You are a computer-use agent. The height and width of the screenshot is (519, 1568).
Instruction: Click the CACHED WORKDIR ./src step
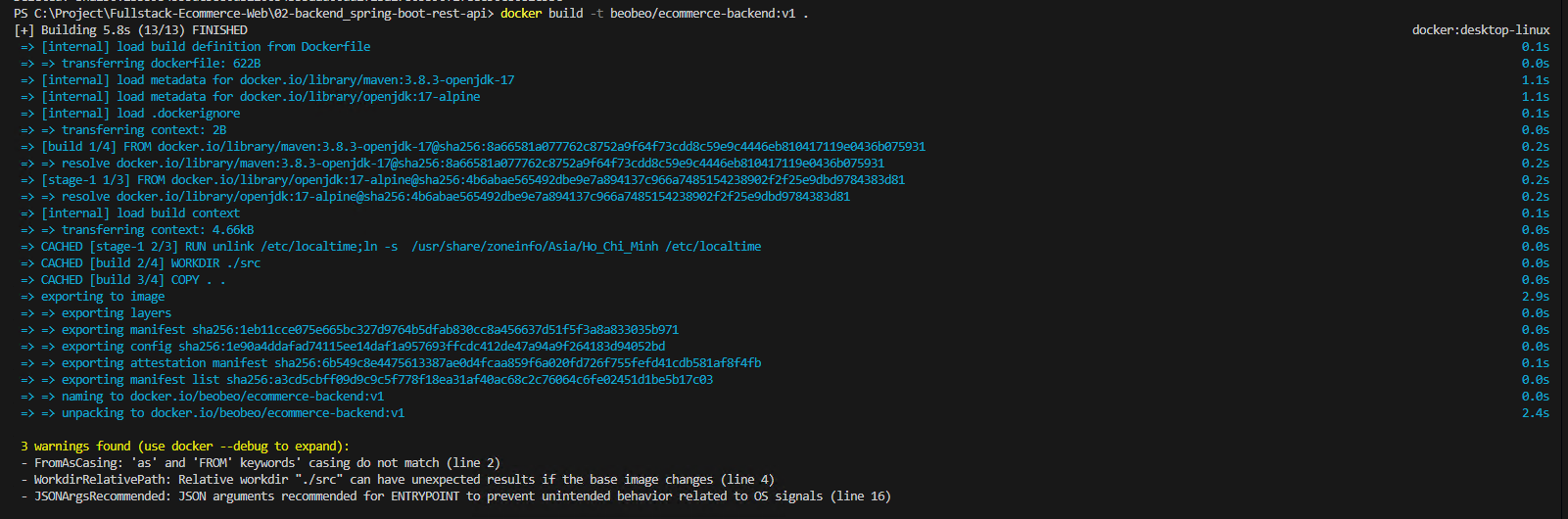151,263
